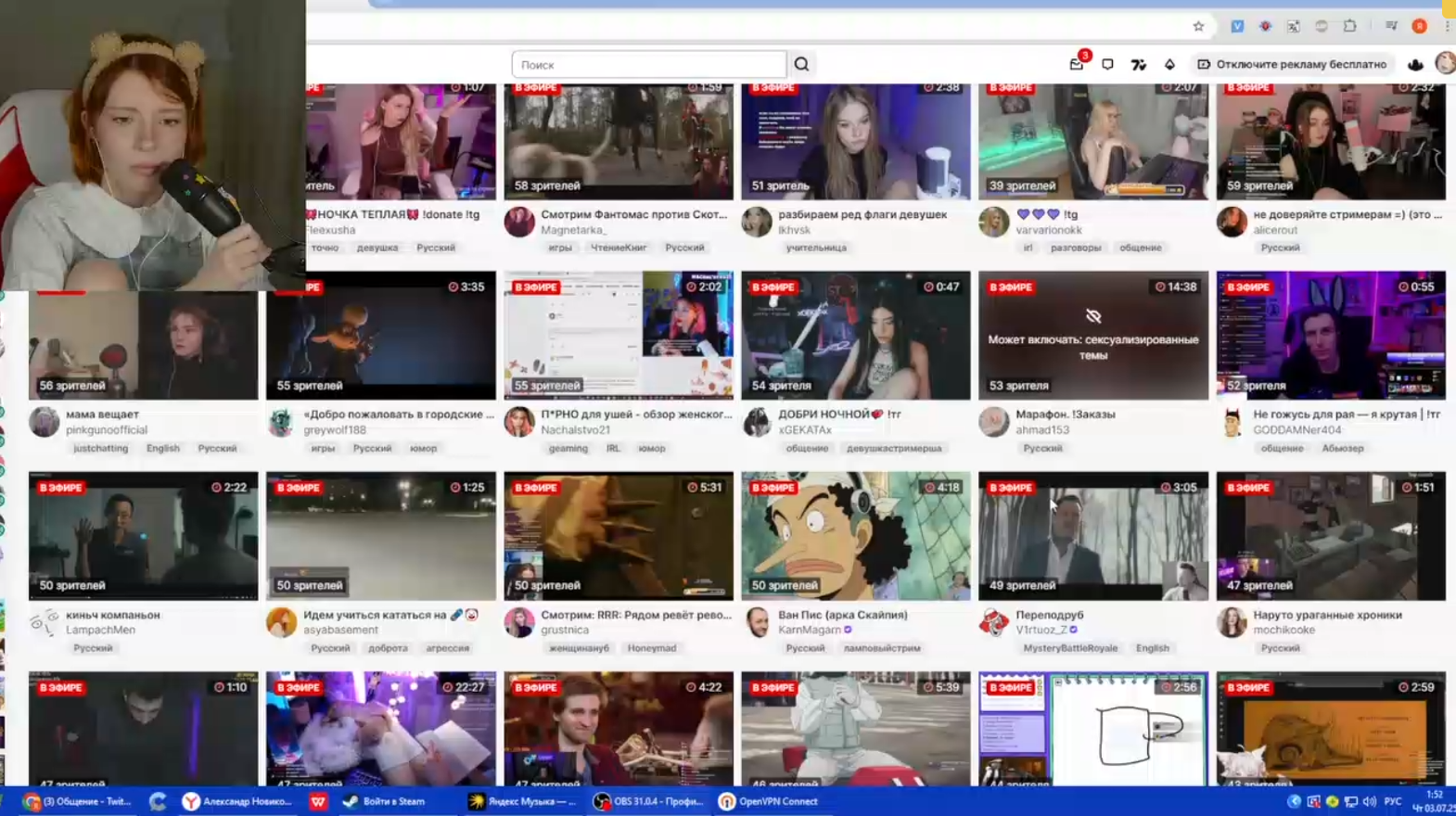Select the gaeming tag
The width and height of the screenshot is (1456, 816).
pos(568,448)
